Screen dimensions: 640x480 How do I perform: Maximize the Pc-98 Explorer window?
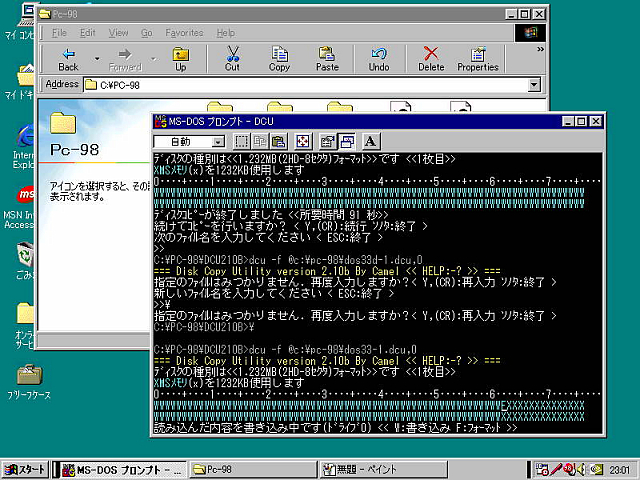coord(524,14)
